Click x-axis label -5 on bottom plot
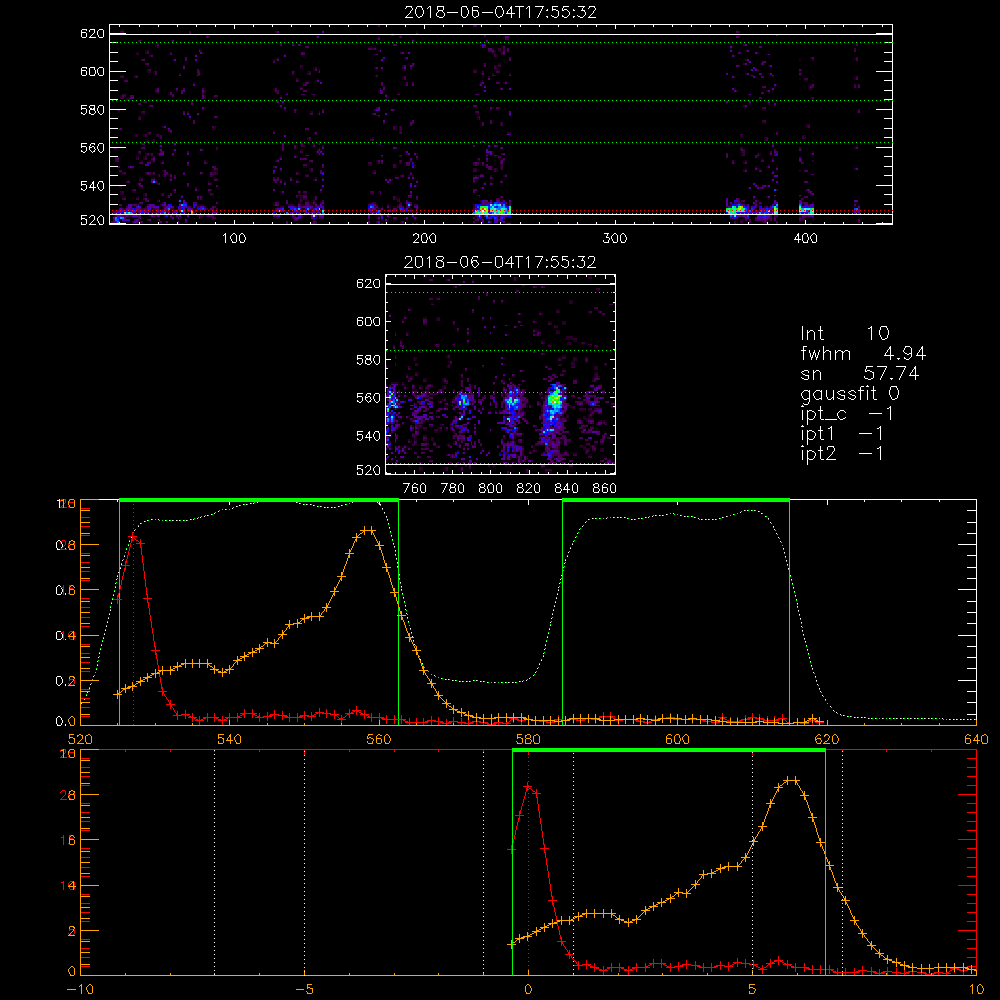The height and width of the screenshot is (1000, 1000). point(304,990)
